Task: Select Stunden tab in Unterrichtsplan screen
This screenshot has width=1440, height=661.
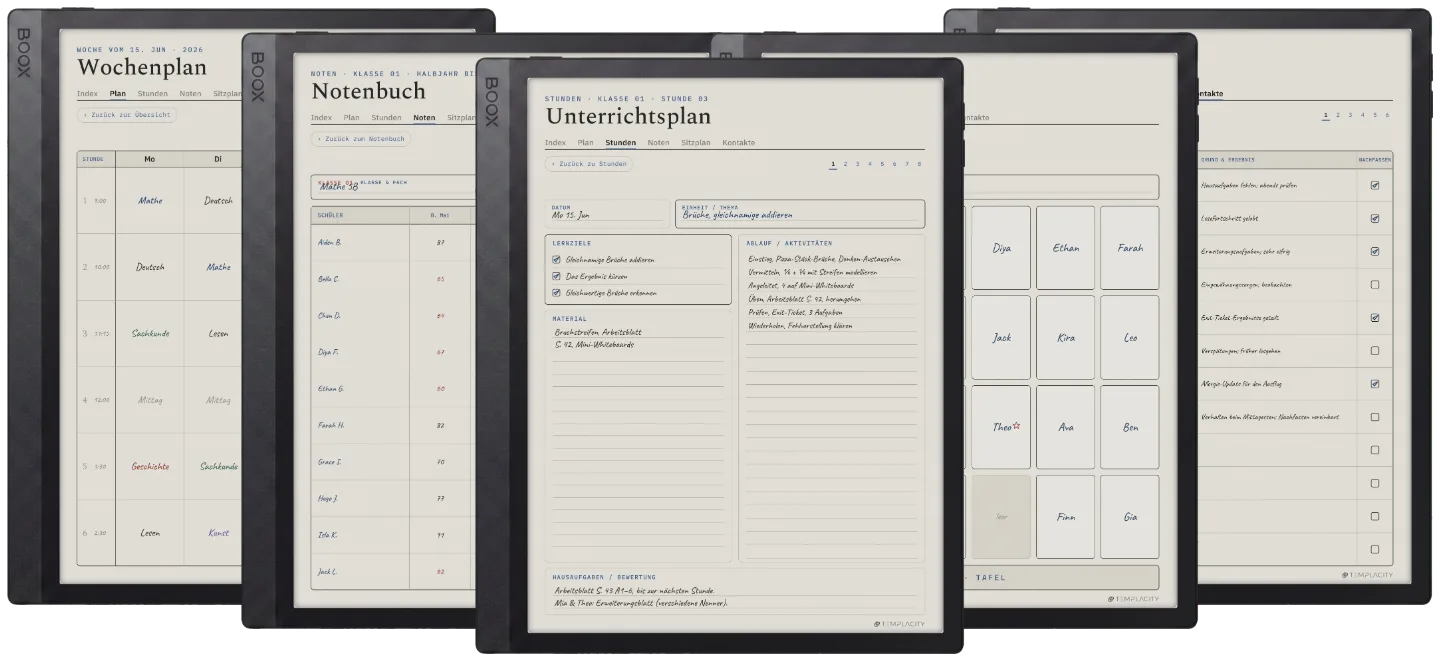Action: click(621, 143)
